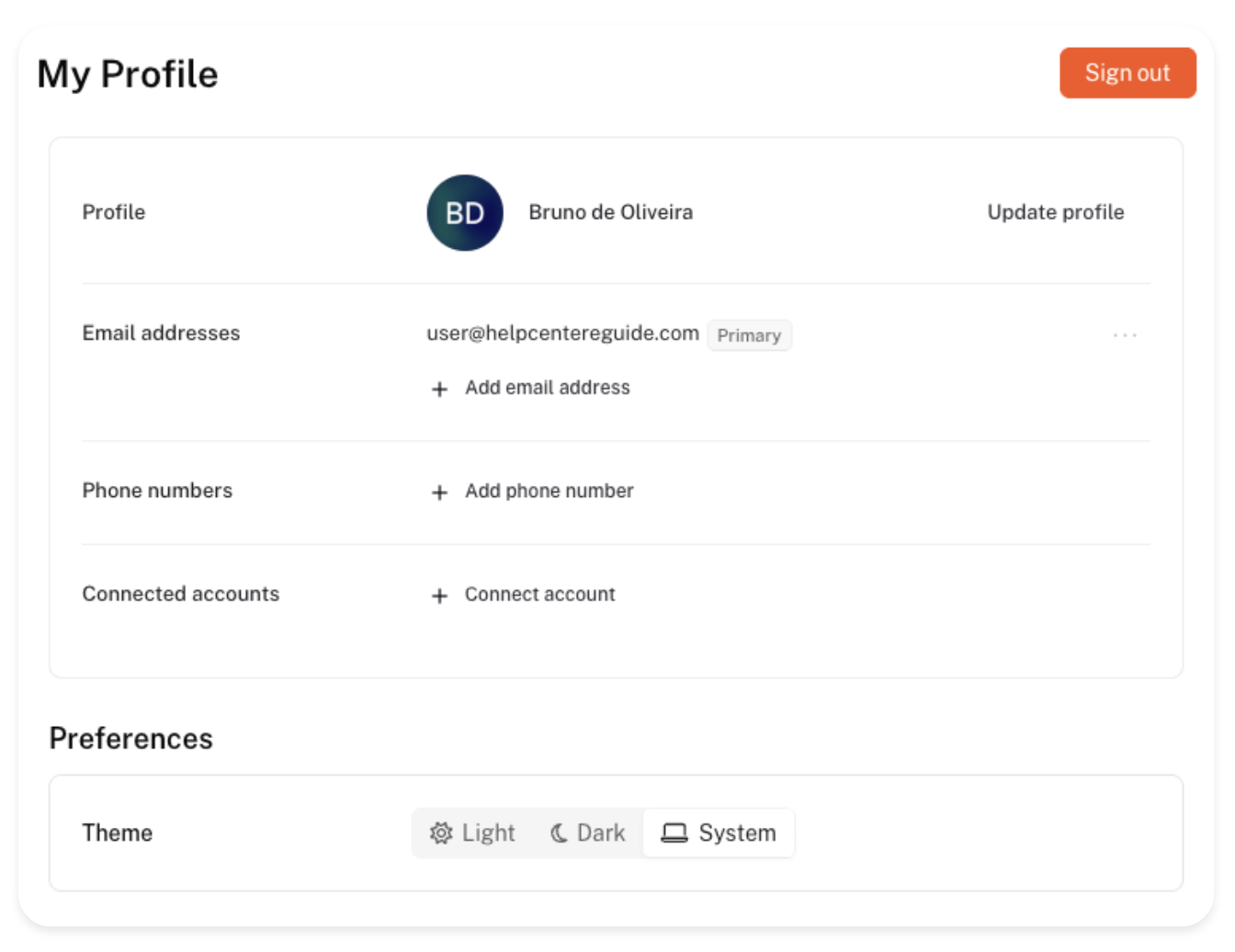
Task: Open the three-dot email options menu
Action: 1125,335
